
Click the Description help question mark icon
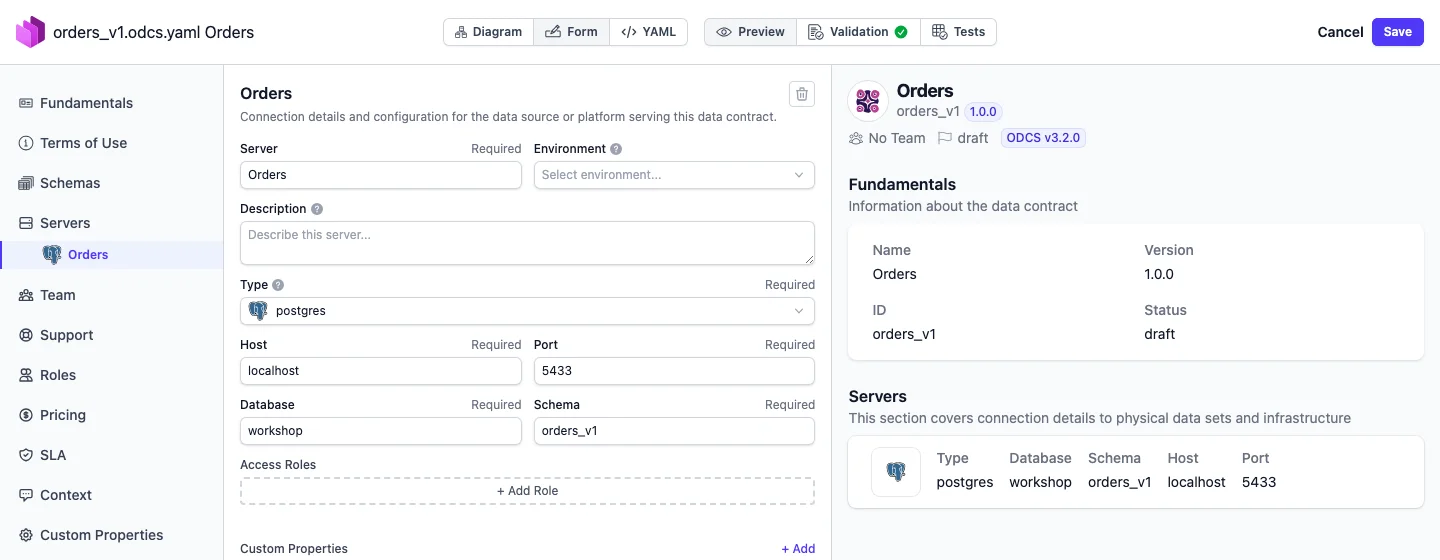coord(317,209)
